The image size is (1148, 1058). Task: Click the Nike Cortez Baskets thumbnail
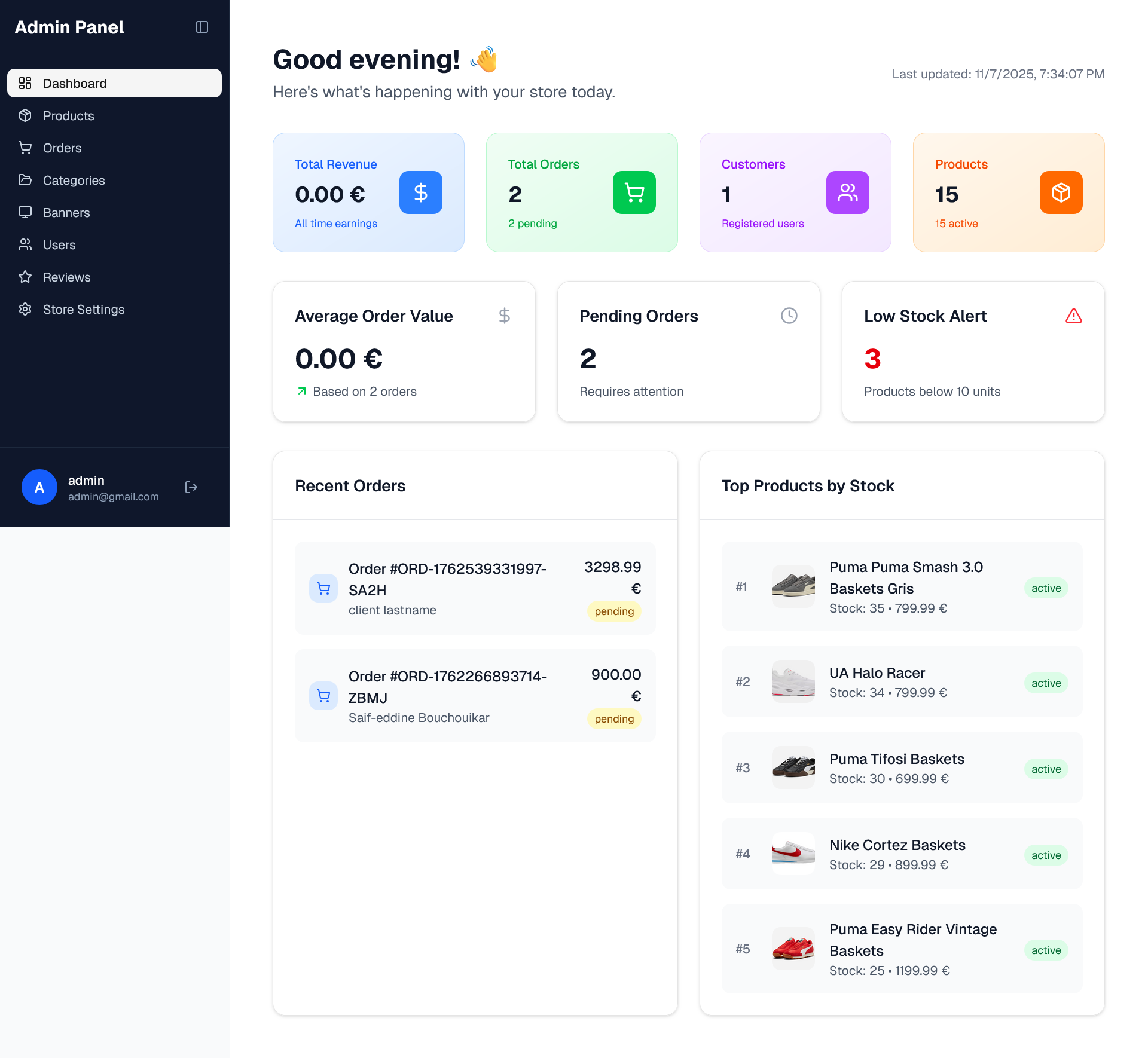[793, 854]
